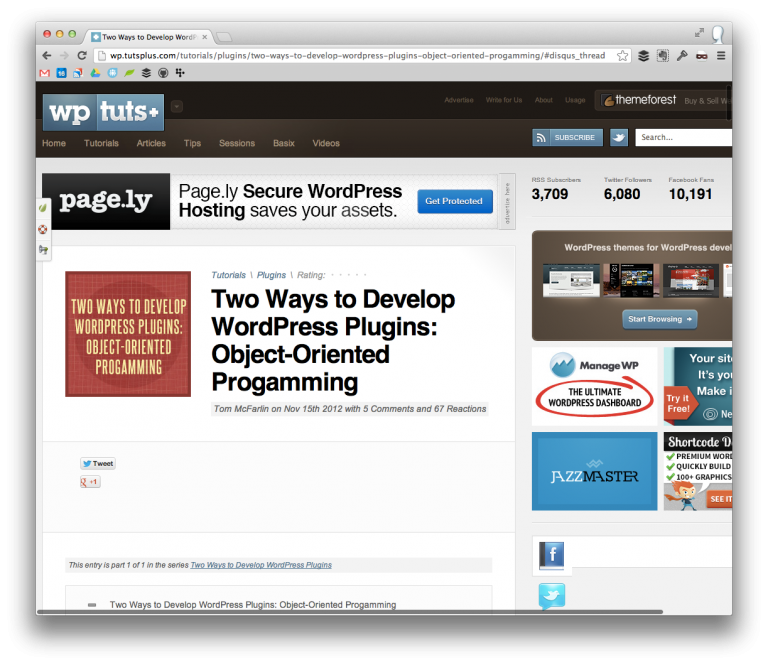Image resolution: width=768 pixels, height=665 pixels.
Task: Click the Tweet share button
Action: 98,463
